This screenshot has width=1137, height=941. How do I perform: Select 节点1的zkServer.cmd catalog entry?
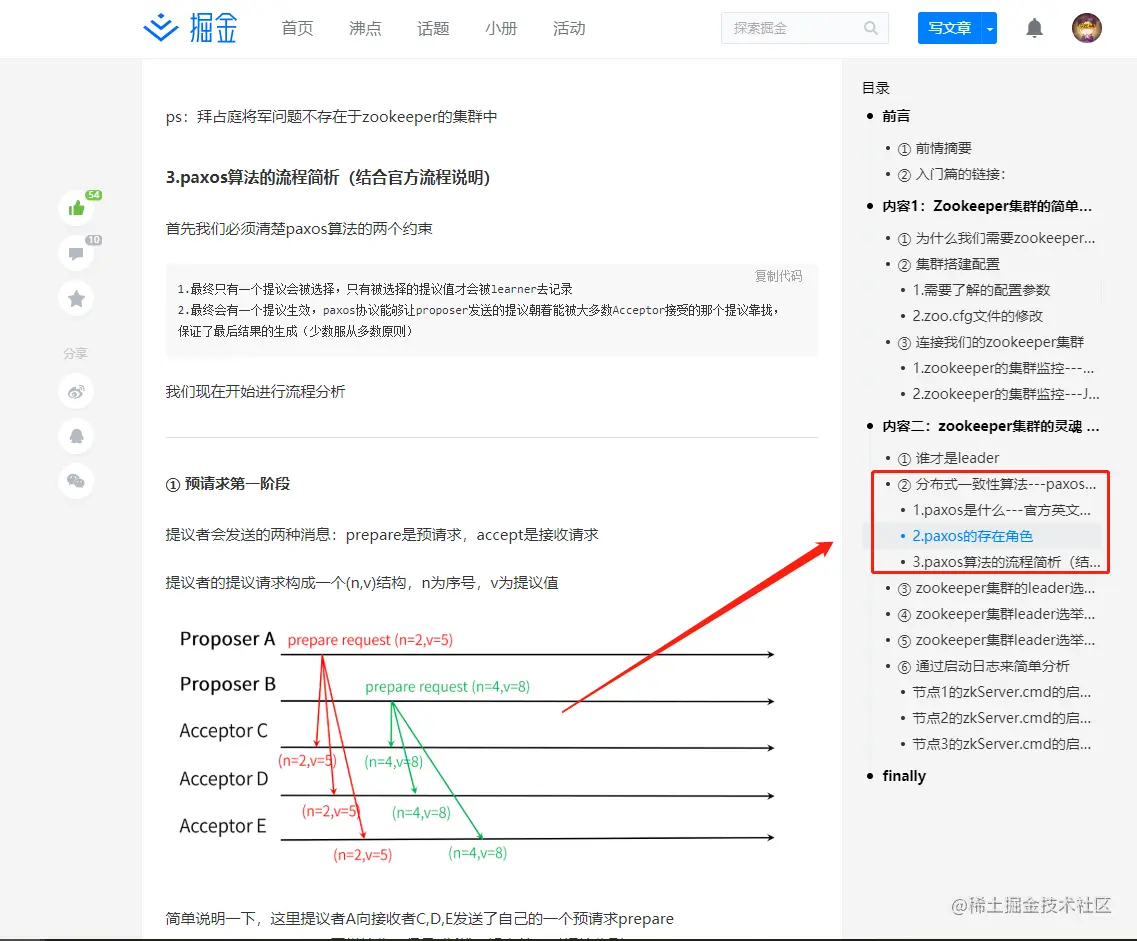point(1001,692)
